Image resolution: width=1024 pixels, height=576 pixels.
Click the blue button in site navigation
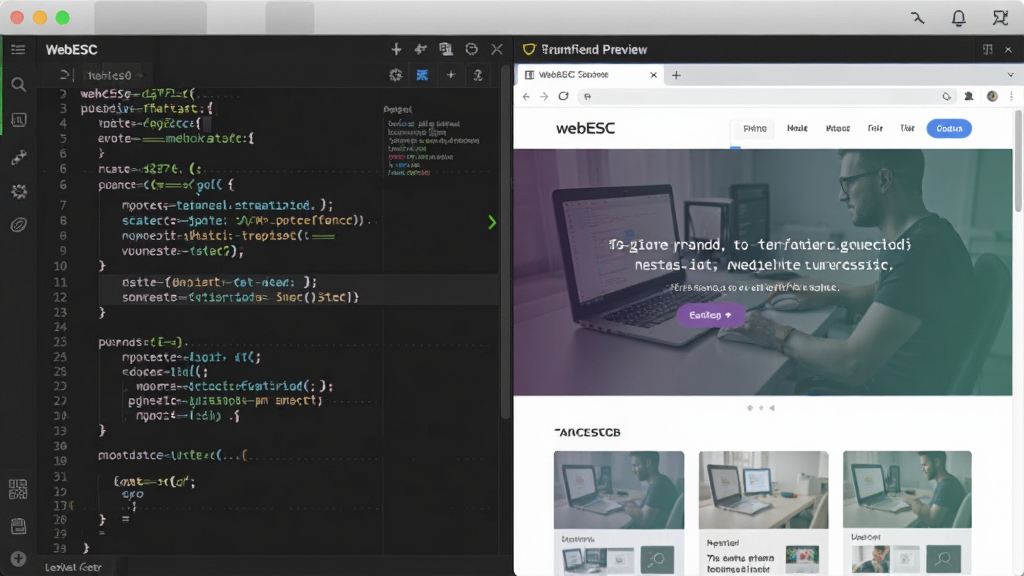[x=949, y=129]
